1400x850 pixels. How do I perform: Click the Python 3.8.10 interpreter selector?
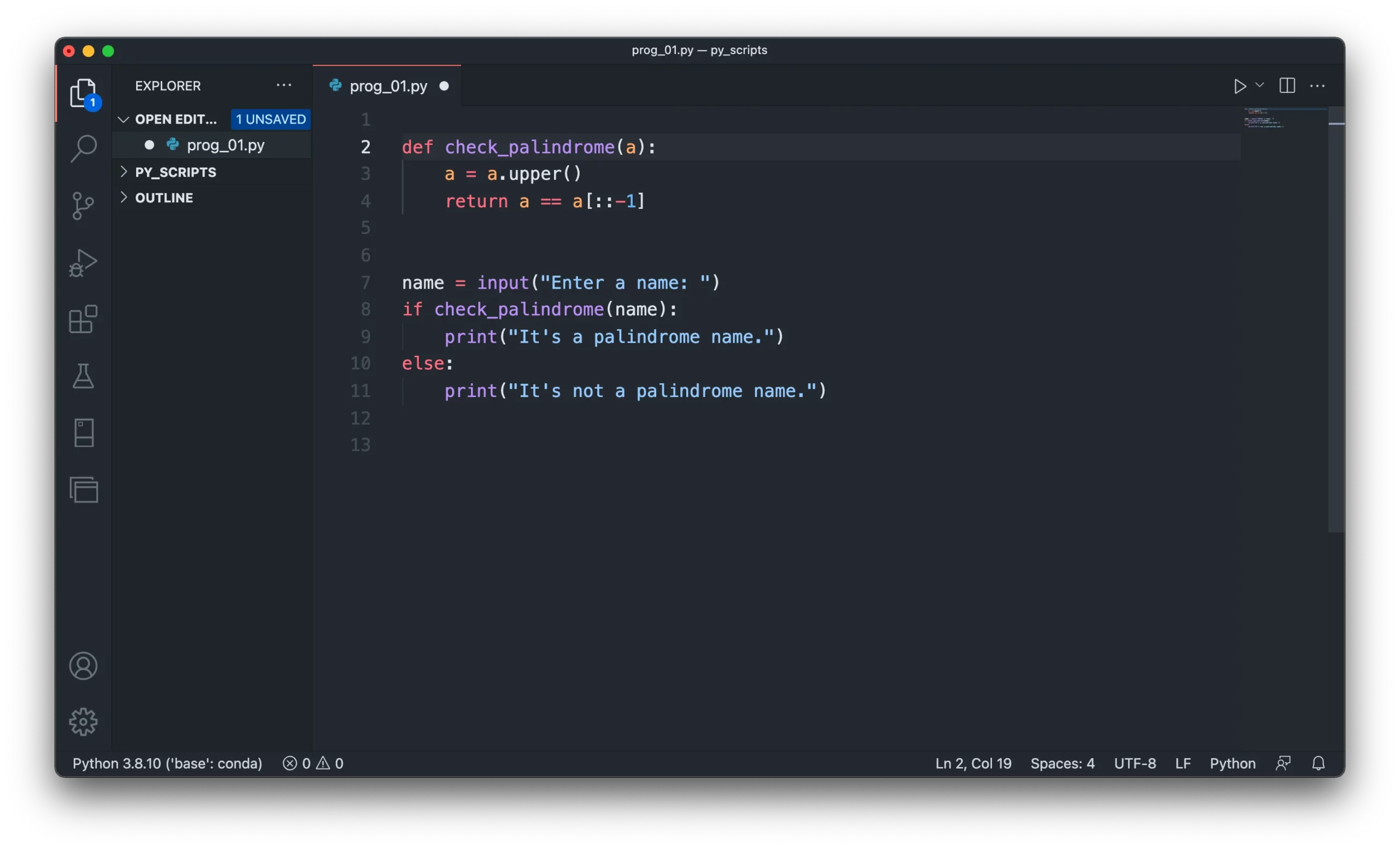tap(167, 763)
